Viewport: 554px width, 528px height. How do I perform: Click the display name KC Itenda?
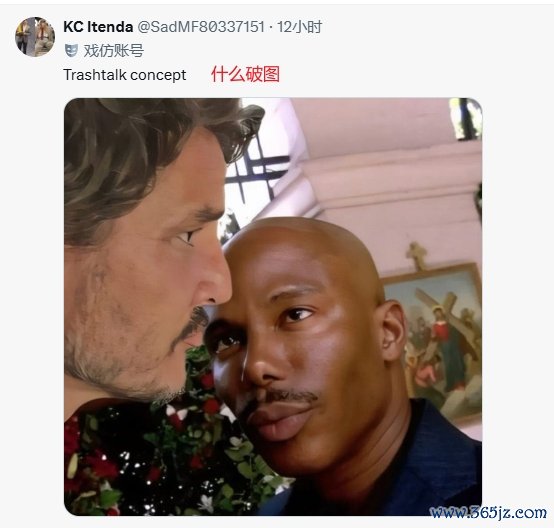(98, 27)
